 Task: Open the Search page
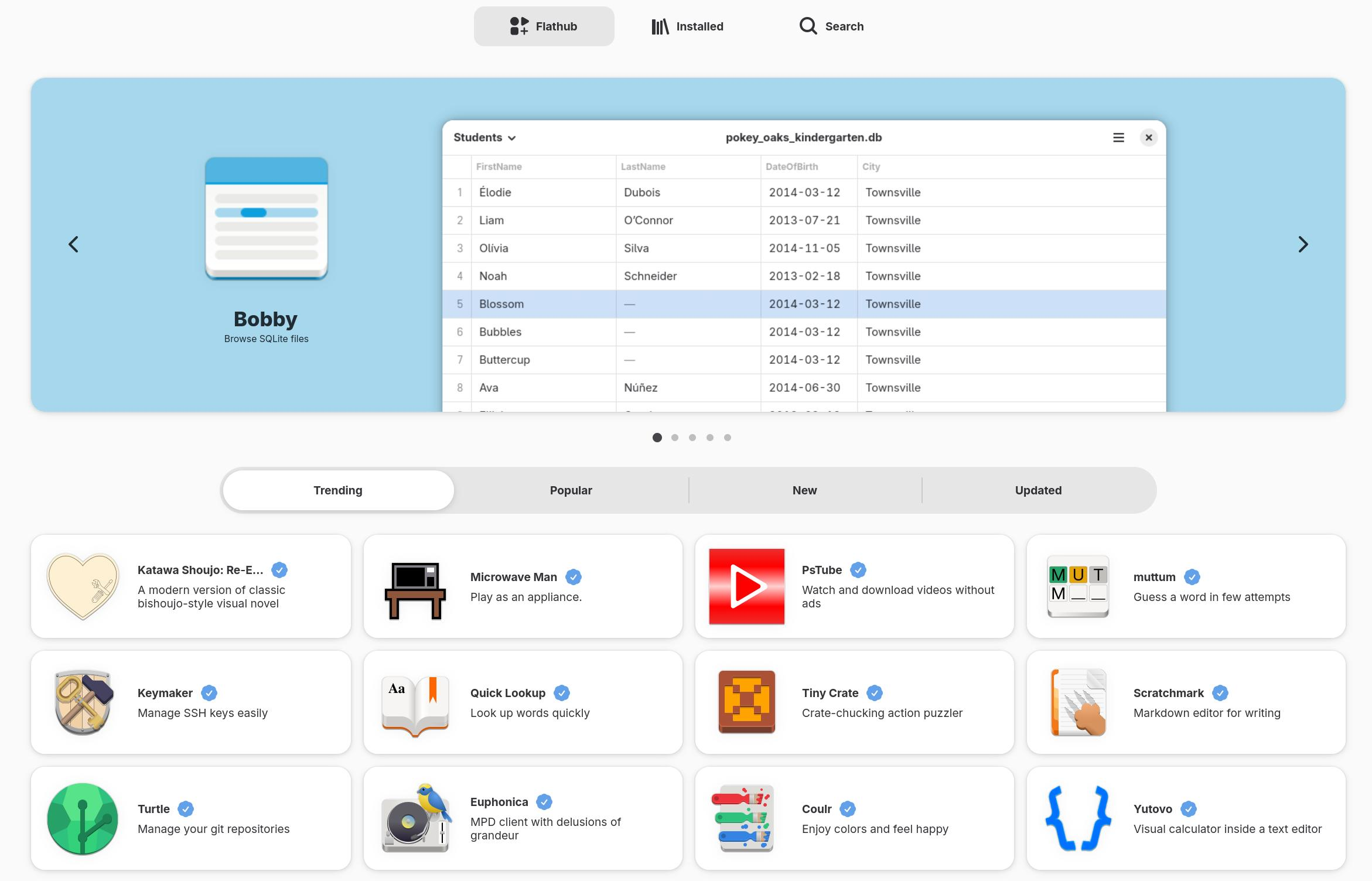[831, 26]
